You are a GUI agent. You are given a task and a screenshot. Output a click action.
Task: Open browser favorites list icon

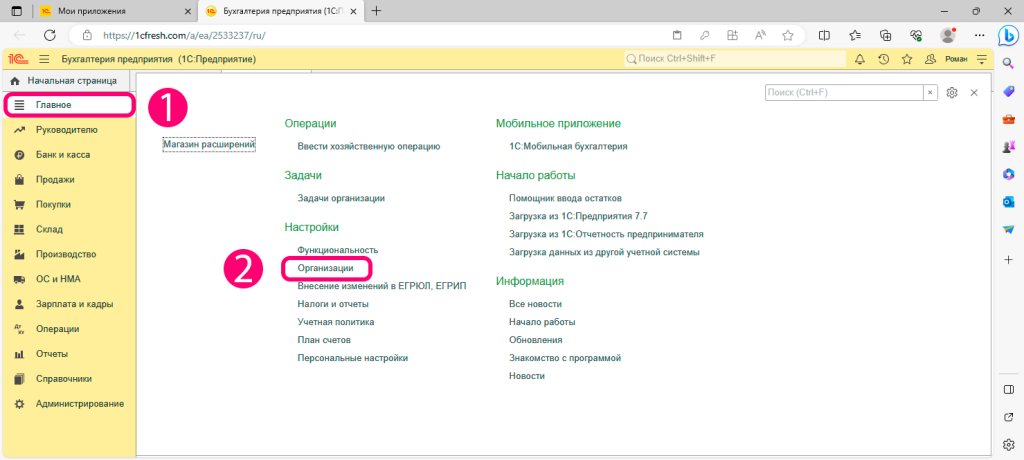tap(855, 35)
